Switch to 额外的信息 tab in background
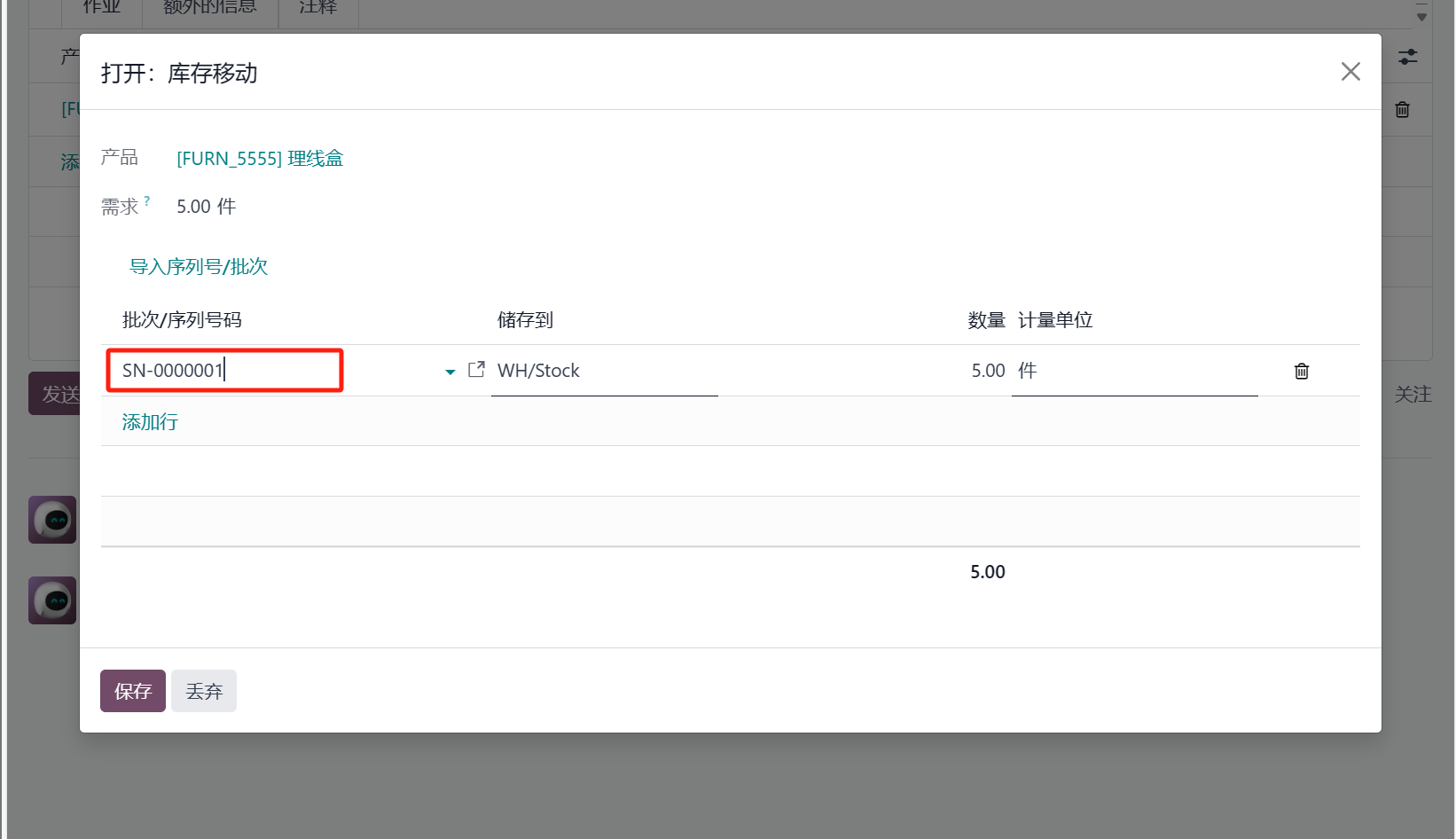Viewport: 1456px width, 839px height. point(210,7)
